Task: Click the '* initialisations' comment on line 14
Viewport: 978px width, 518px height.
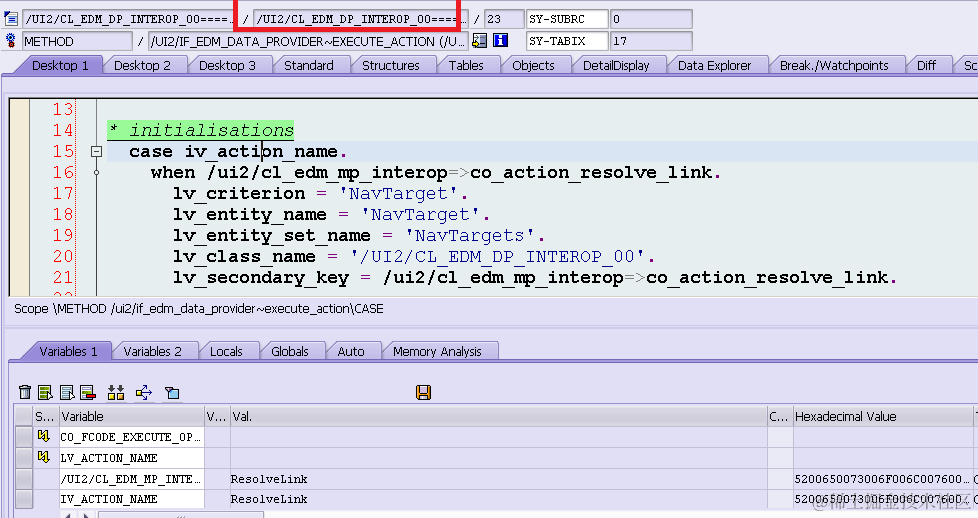Action: click(x=201, y=130)
